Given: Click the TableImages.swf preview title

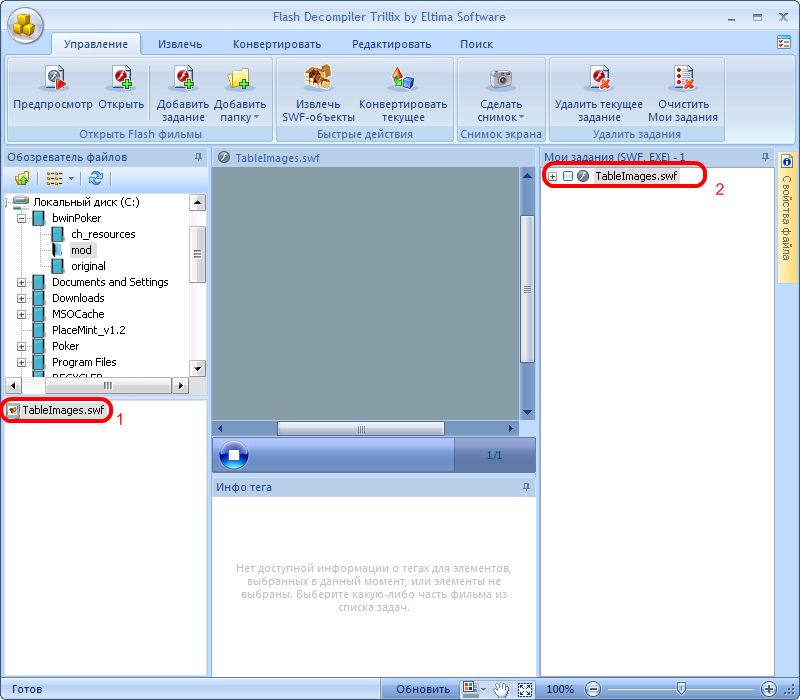Looking at the screenshot, I should click(x=277, y=158).
